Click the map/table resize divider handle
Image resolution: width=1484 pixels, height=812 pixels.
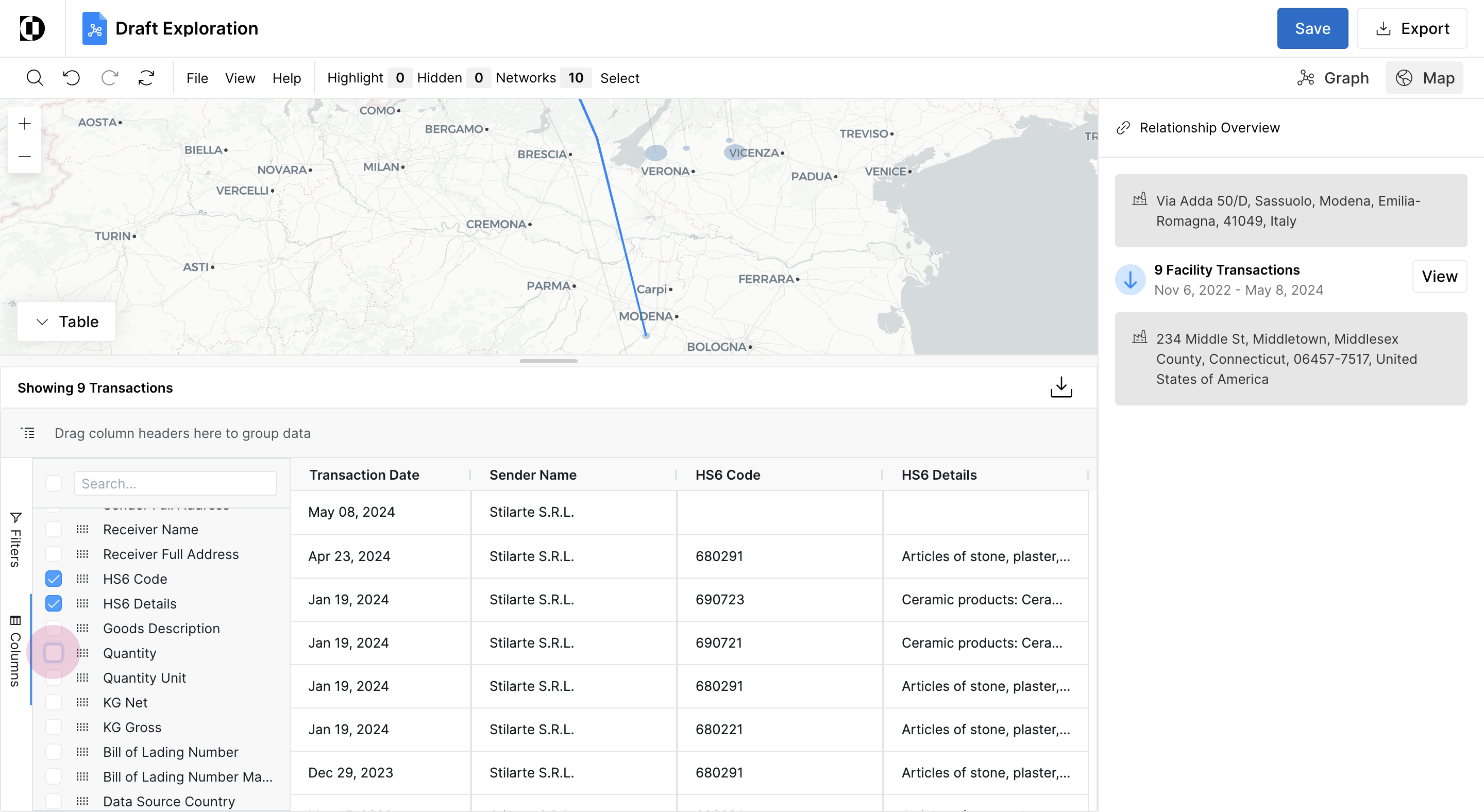[548, 361]
